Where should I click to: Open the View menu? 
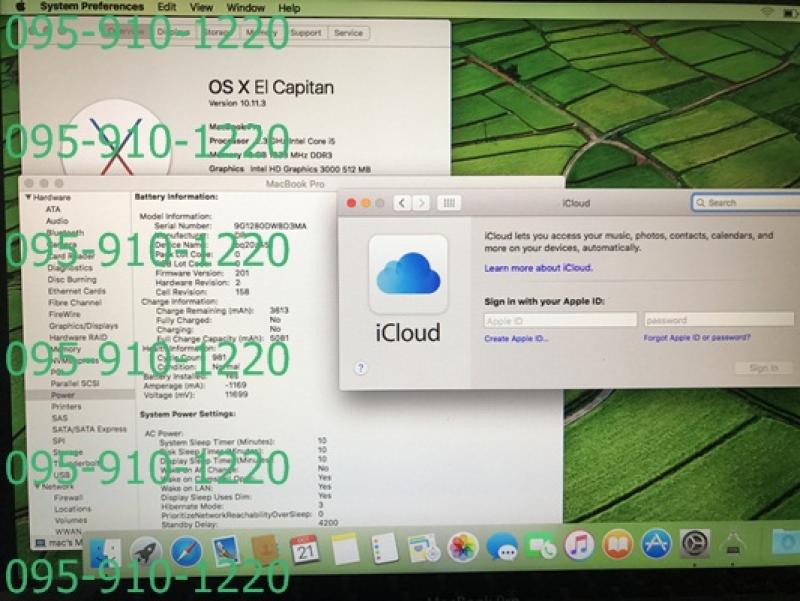click(x=202, y=7)
